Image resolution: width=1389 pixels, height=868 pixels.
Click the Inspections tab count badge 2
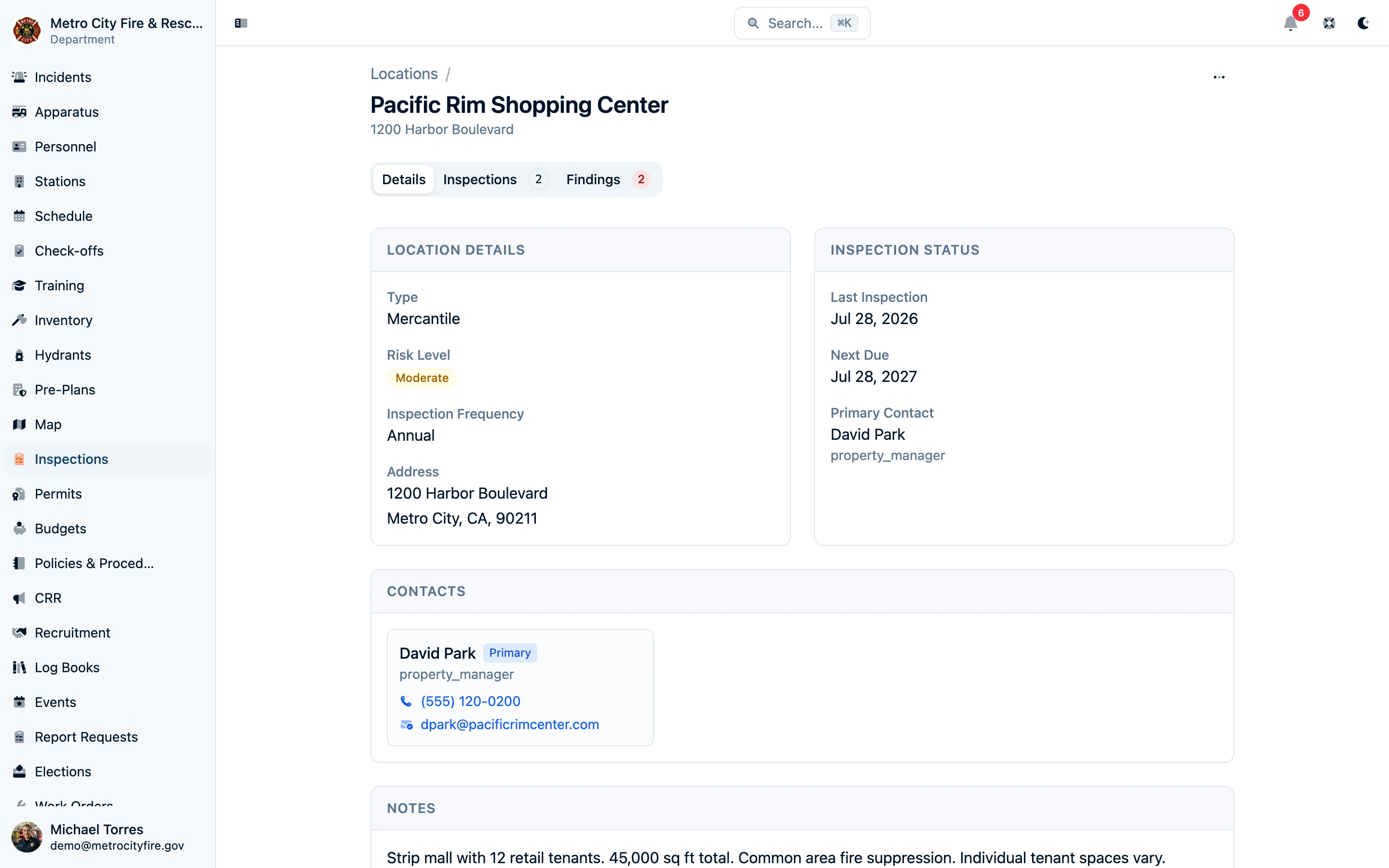538,180
